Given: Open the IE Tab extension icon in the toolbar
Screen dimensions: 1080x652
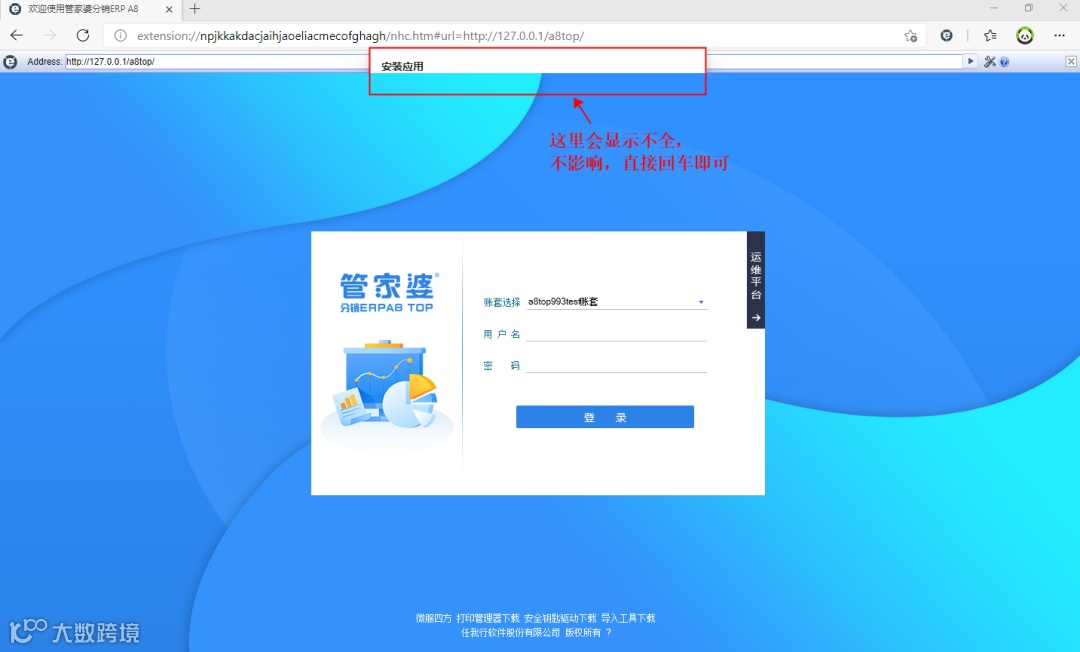Looking at the screenshot, I should [x=946, y=35].
